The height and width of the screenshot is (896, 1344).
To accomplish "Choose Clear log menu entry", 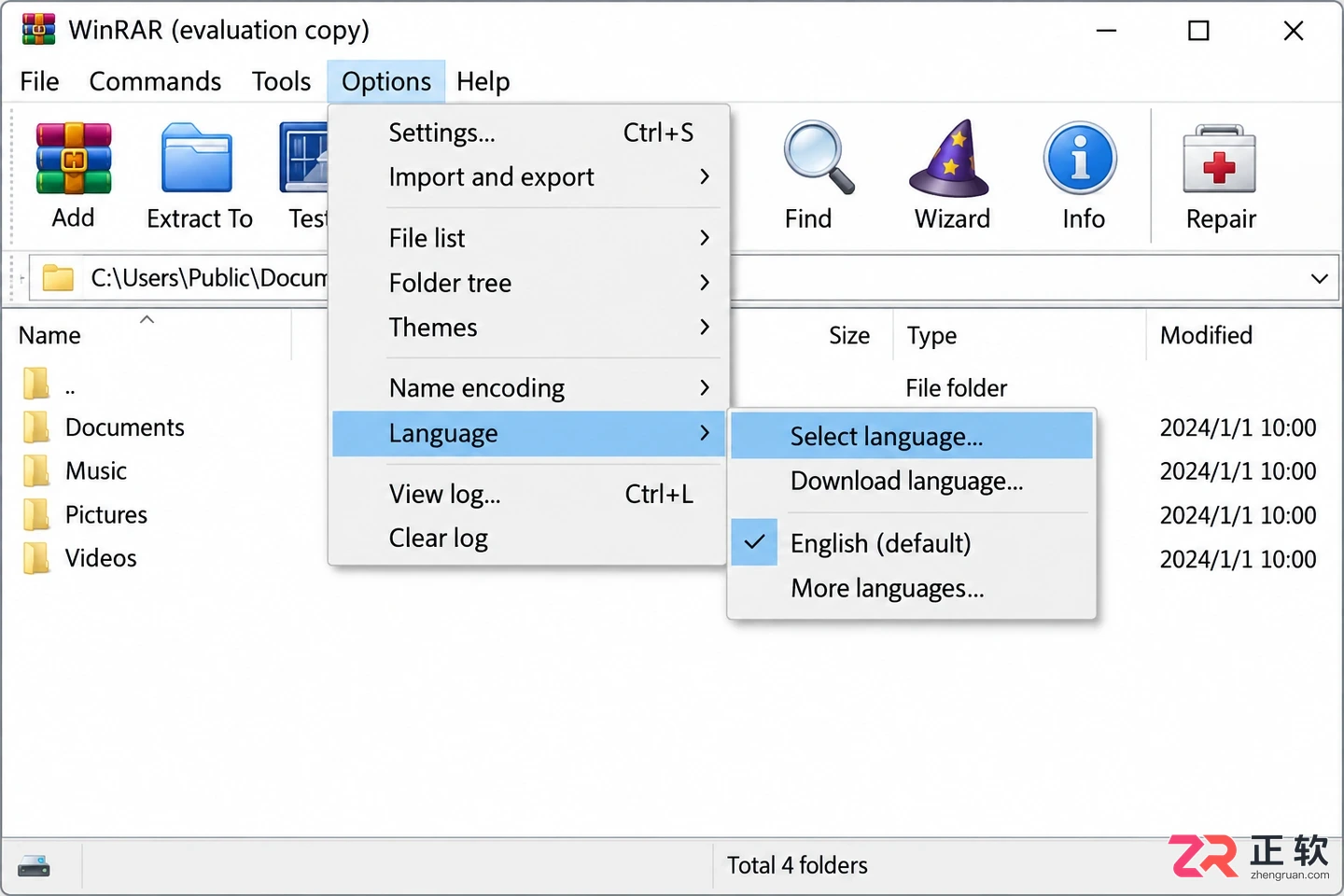I will [528, 539].
